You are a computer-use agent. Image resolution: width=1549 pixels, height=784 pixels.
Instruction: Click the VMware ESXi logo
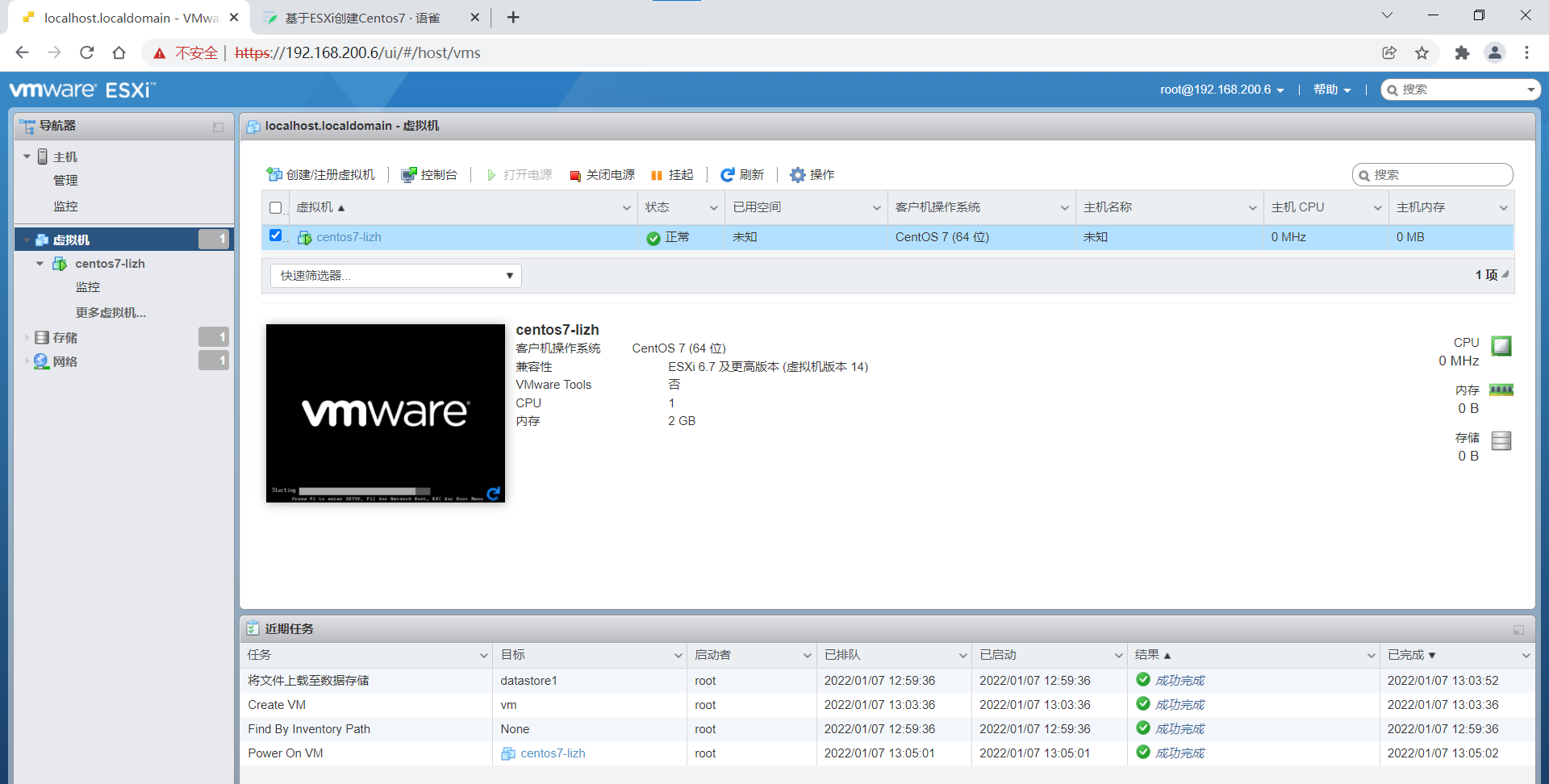(x=82, y=90)
